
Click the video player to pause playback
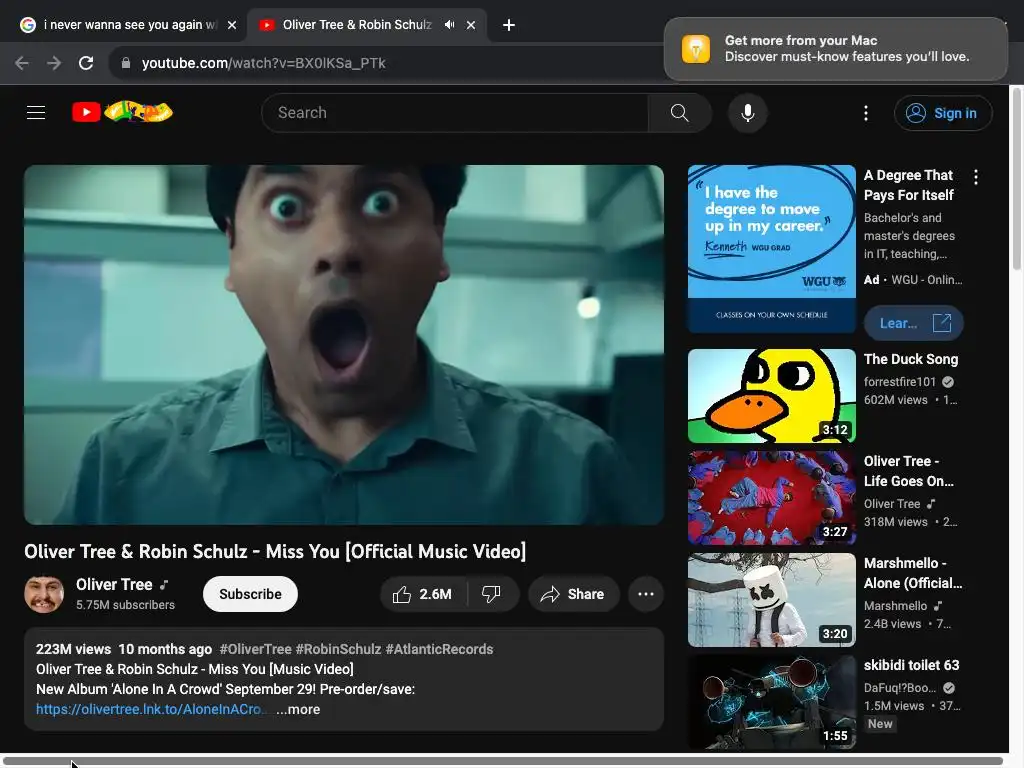[344, 344]
